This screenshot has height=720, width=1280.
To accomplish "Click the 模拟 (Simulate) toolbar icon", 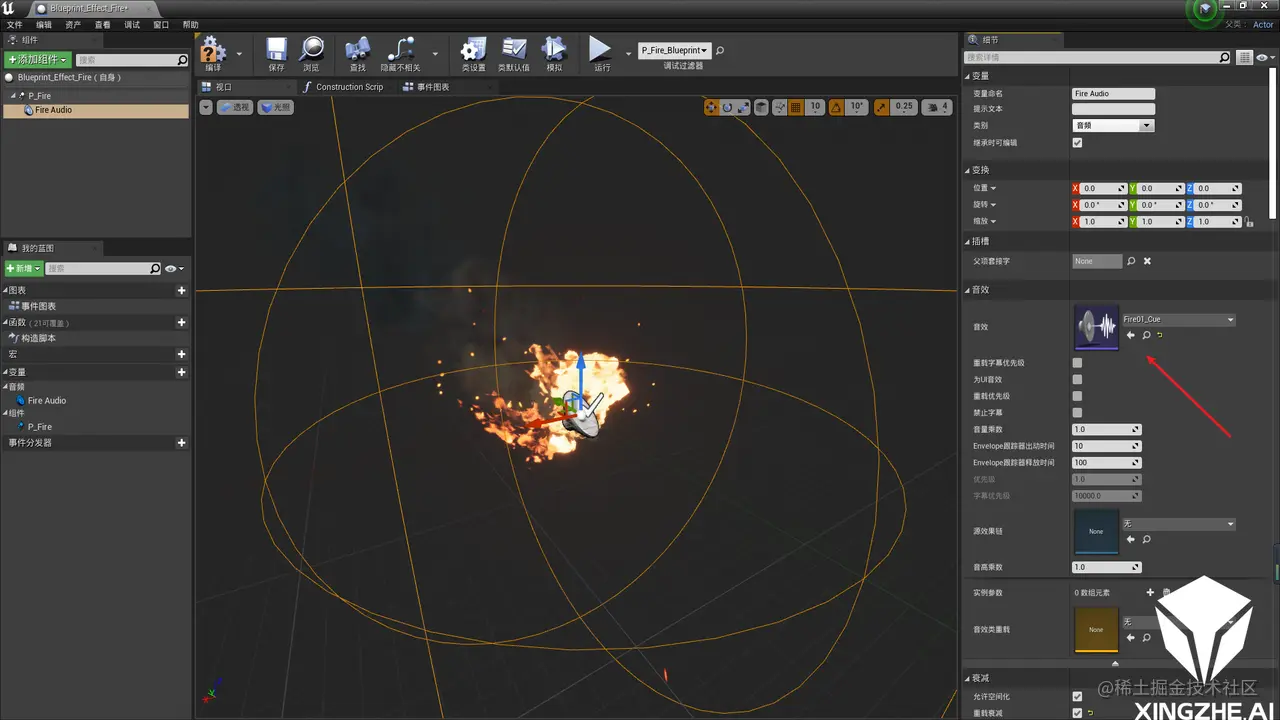I will click(x=554, y=51).
